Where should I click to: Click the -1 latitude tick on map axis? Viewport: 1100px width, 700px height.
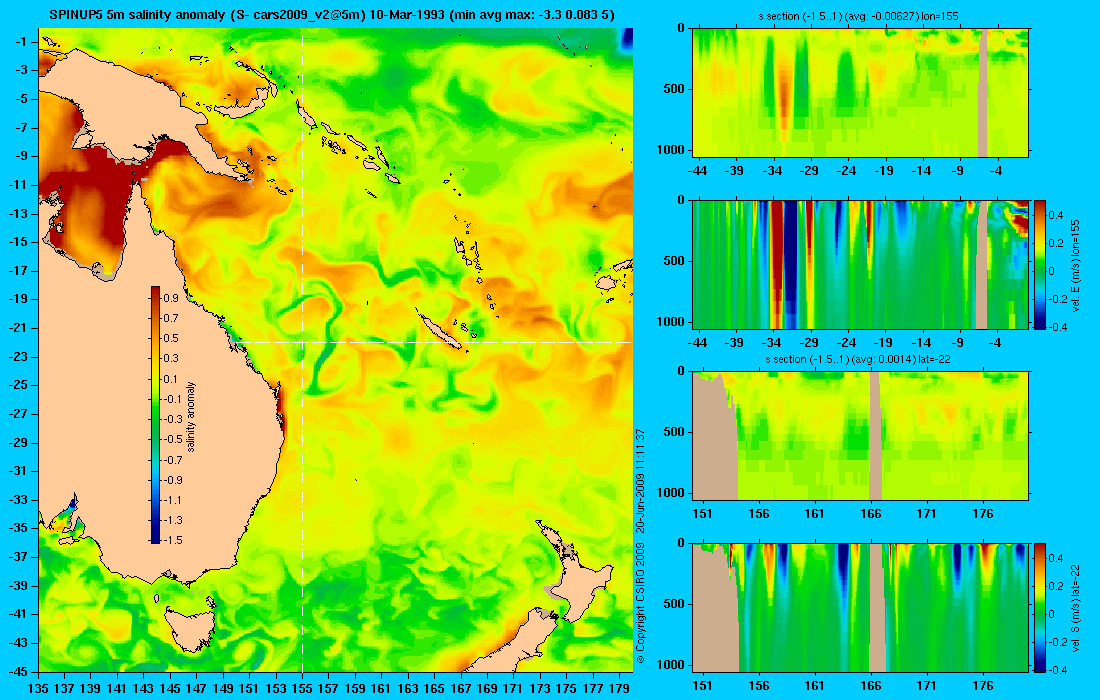click(21, 41)
